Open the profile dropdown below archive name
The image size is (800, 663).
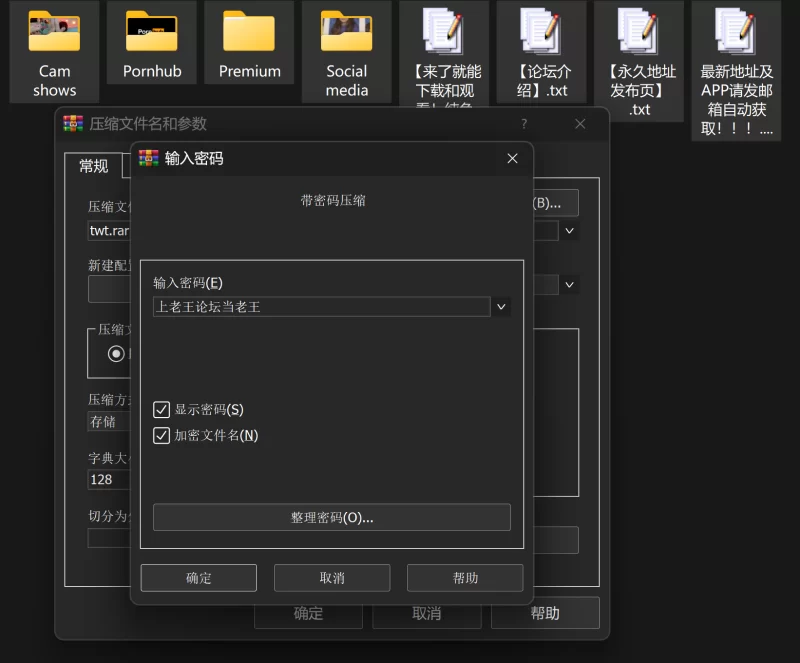(x=569, y=284)
